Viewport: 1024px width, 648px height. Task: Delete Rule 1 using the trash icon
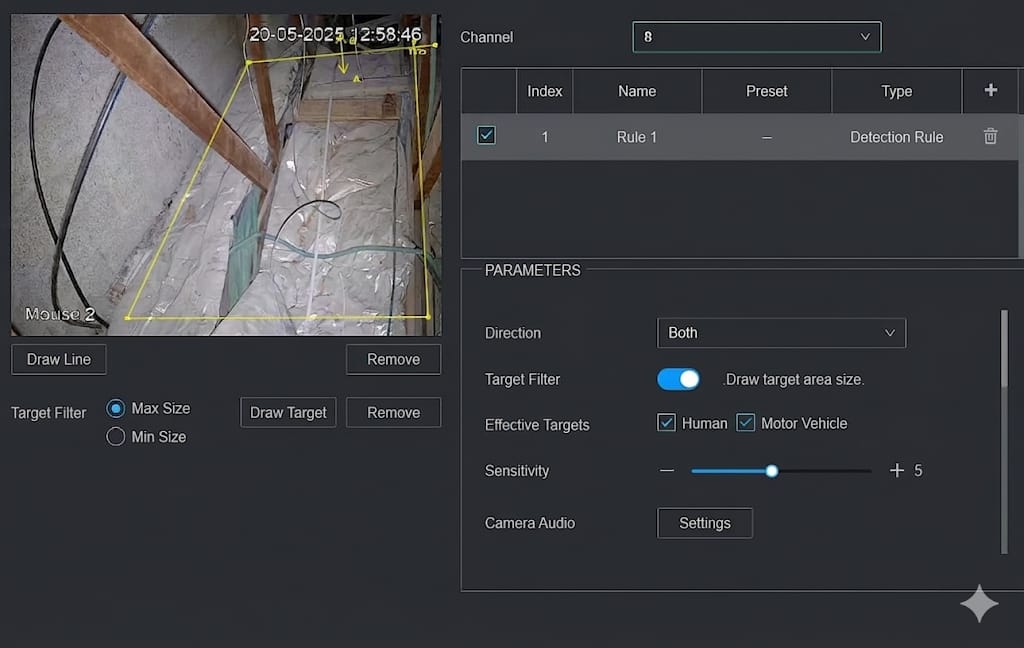tap(990, 137)
